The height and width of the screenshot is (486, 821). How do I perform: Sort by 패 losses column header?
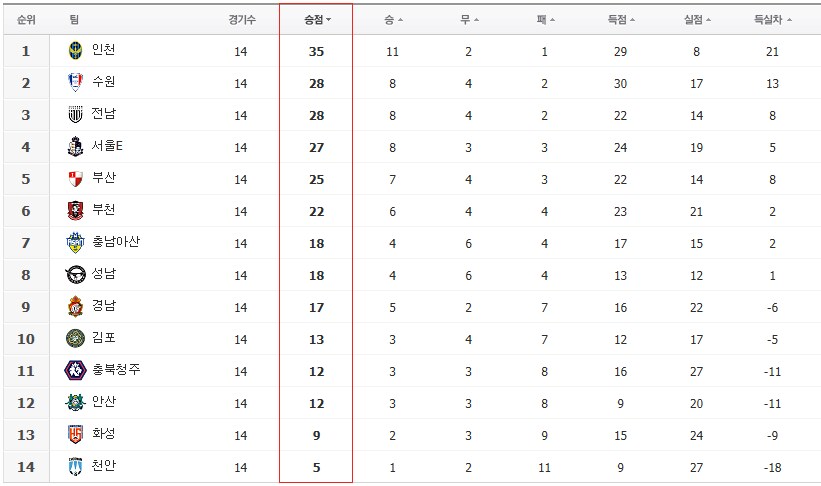click(x=545, y=20)
